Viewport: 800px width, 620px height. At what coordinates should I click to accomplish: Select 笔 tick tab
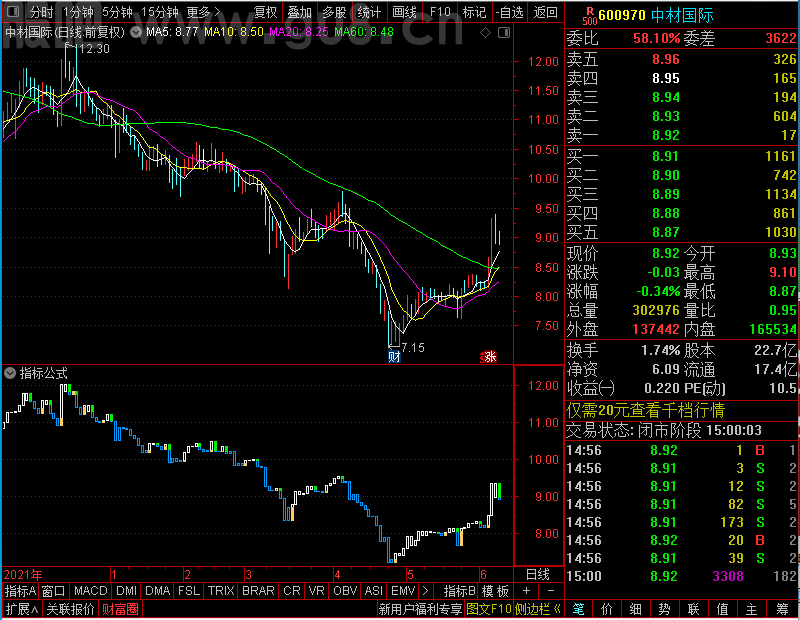point(578,609)
